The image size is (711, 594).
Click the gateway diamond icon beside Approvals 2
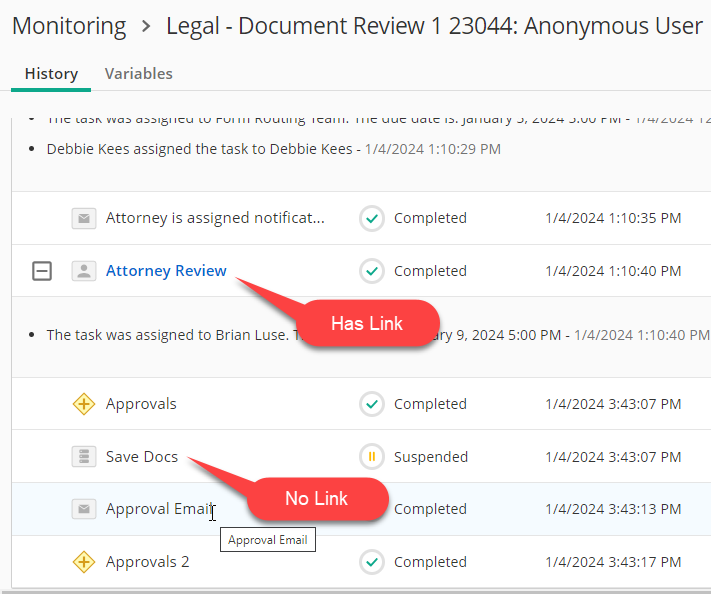coord(84,562)
